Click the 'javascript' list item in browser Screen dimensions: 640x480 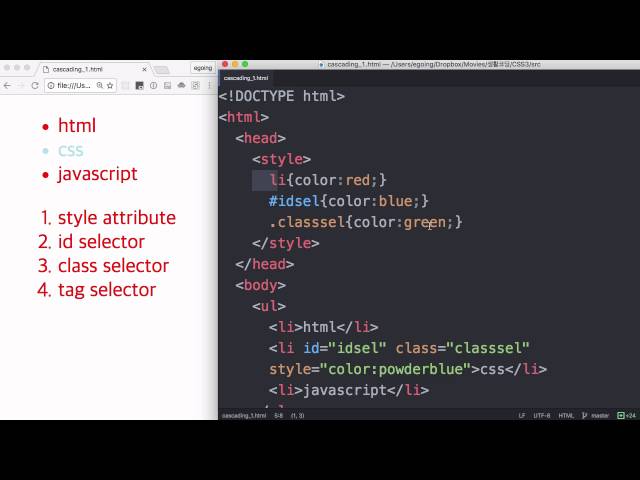coord(98,174)
